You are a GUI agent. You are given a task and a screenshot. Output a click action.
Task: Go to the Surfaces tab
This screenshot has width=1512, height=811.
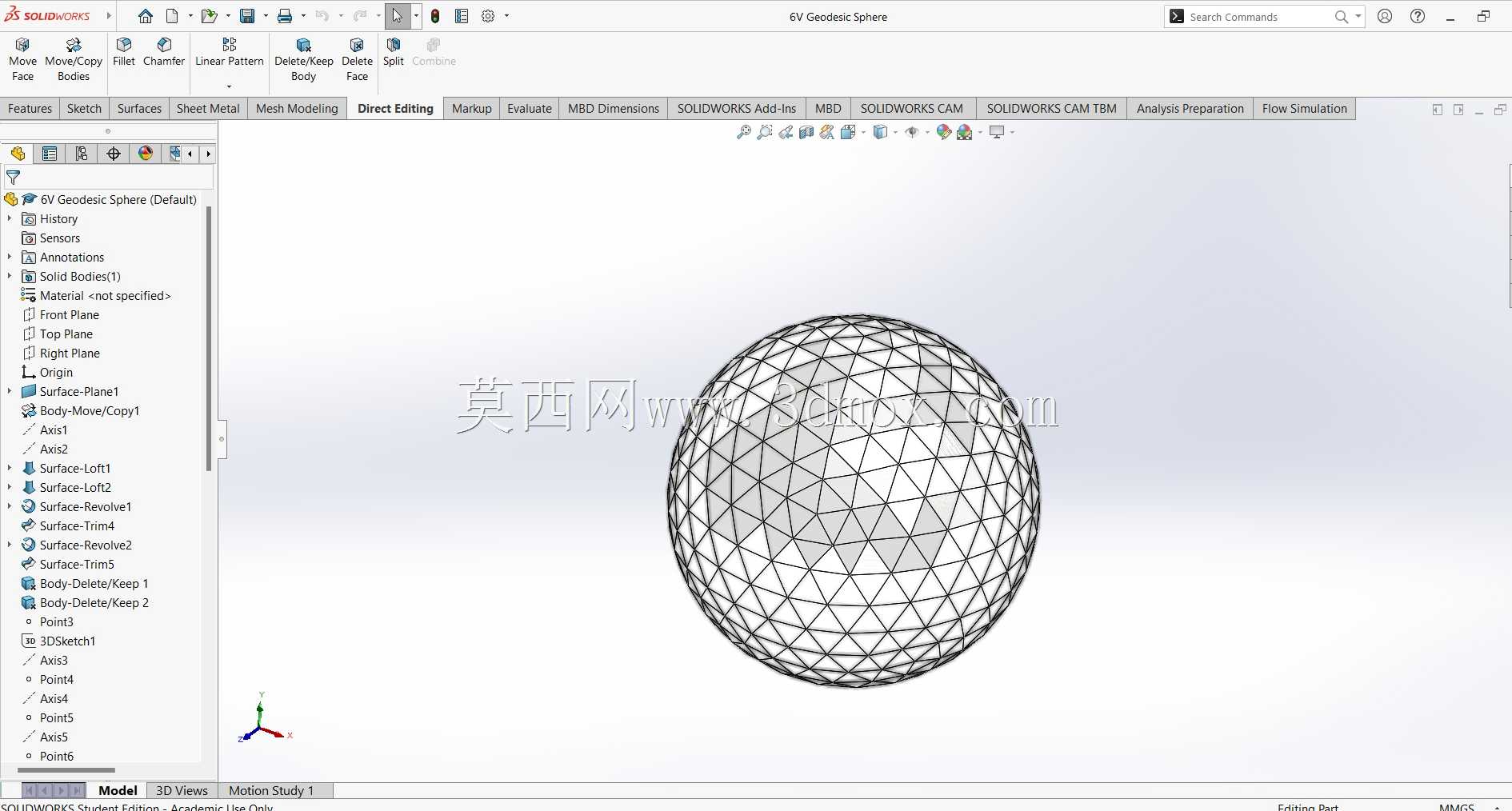139,109
